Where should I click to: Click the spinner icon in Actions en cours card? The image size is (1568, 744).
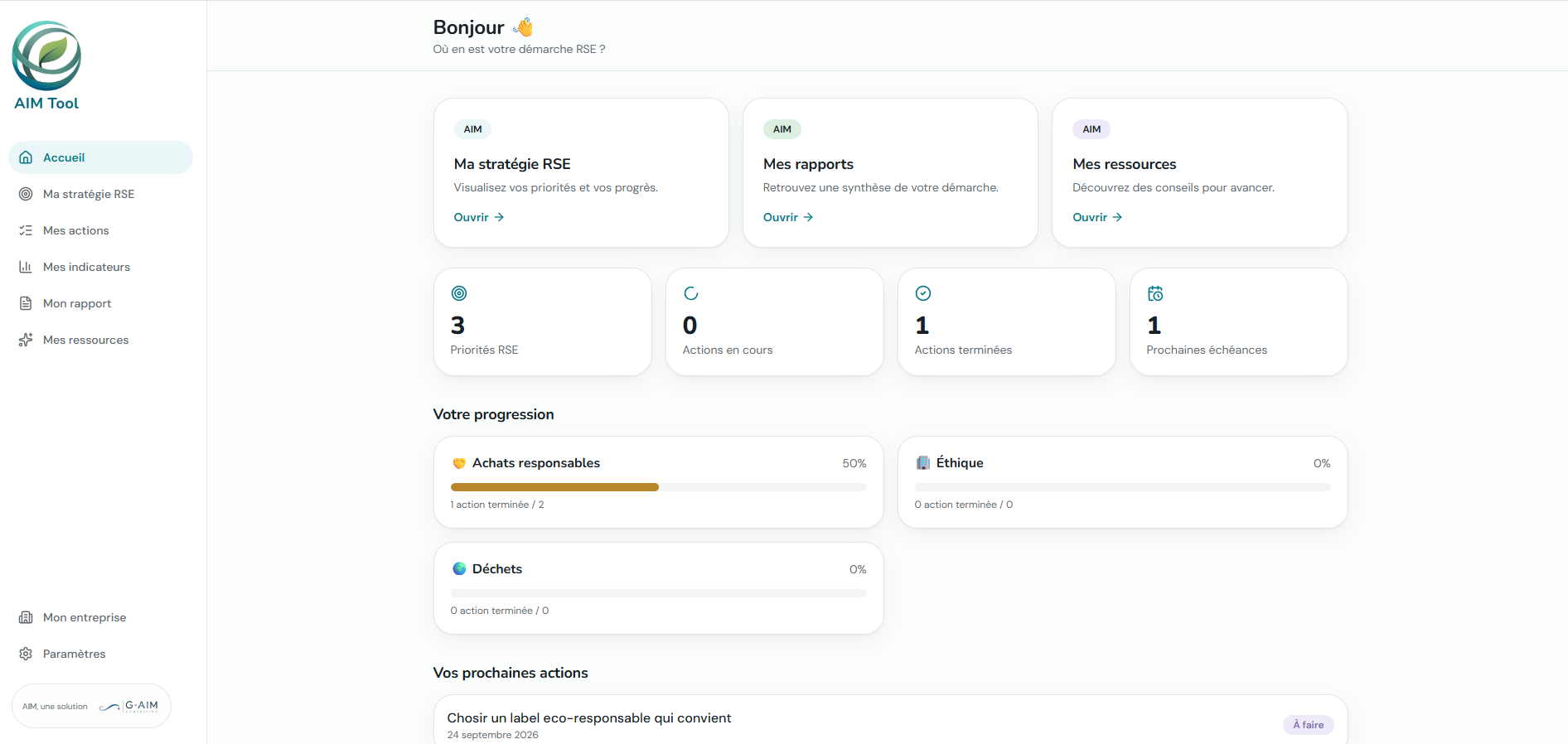click(x=691, y=293)
